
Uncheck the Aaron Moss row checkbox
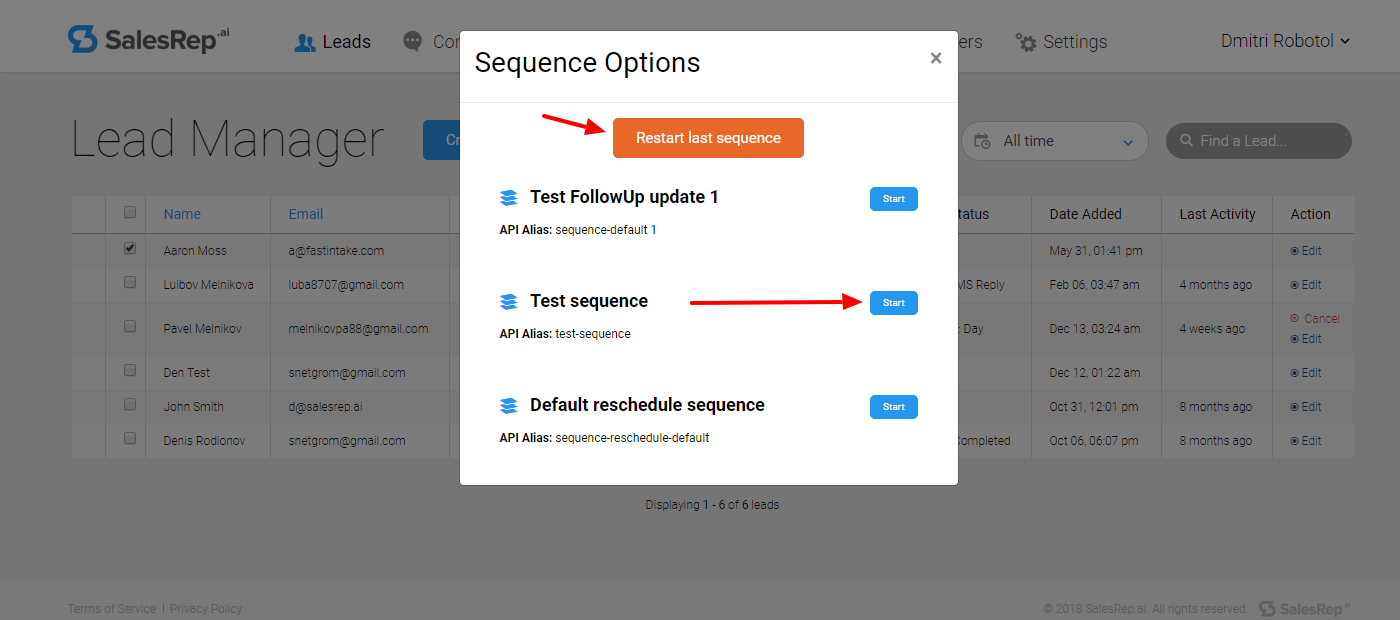130,249
